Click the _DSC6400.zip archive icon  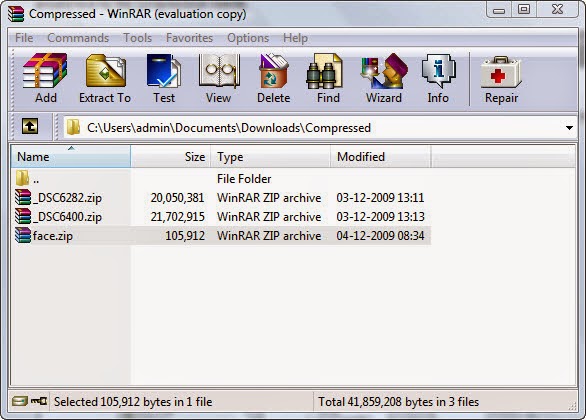pos(23,216)
